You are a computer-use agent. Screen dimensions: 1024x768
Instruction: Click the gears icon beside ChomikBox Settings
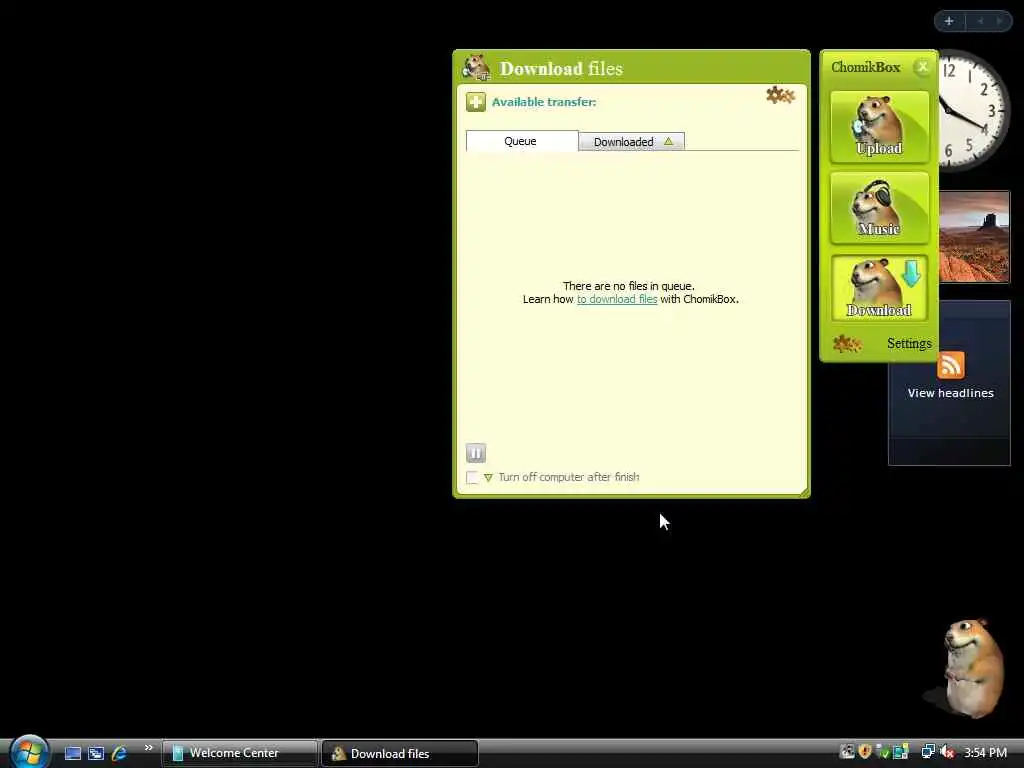coord(847,343)
